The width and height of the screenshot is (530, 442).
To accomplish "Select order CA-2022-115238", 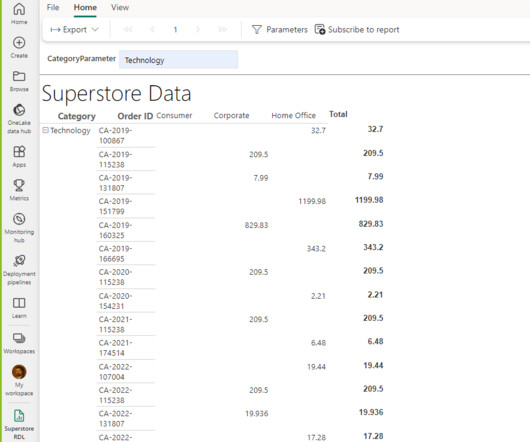I will pyautogui.click(x=115, y=395).
